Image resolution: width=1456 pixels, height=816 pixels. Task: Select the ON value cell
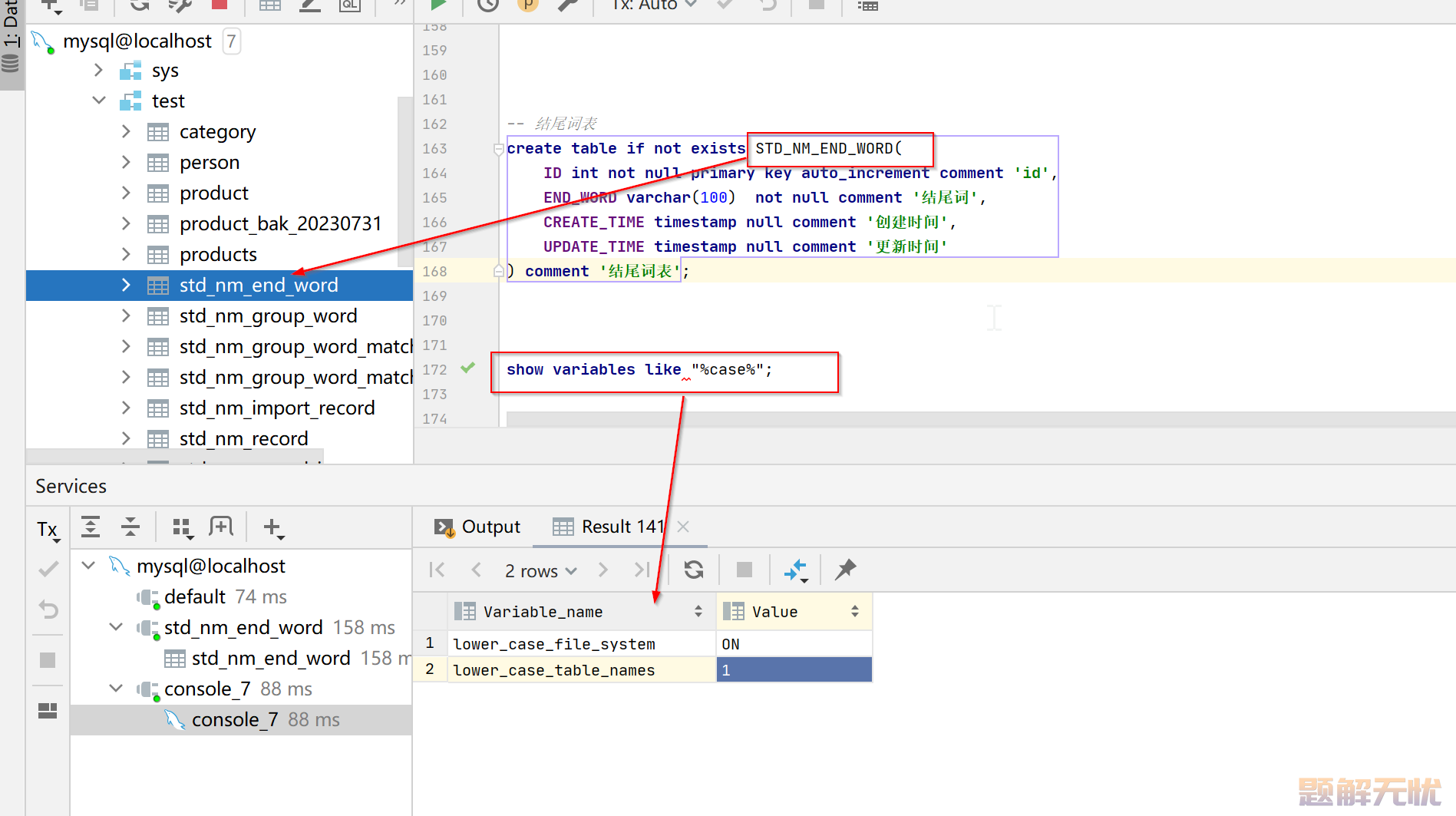pyautogui.click(x=794, y=644)
